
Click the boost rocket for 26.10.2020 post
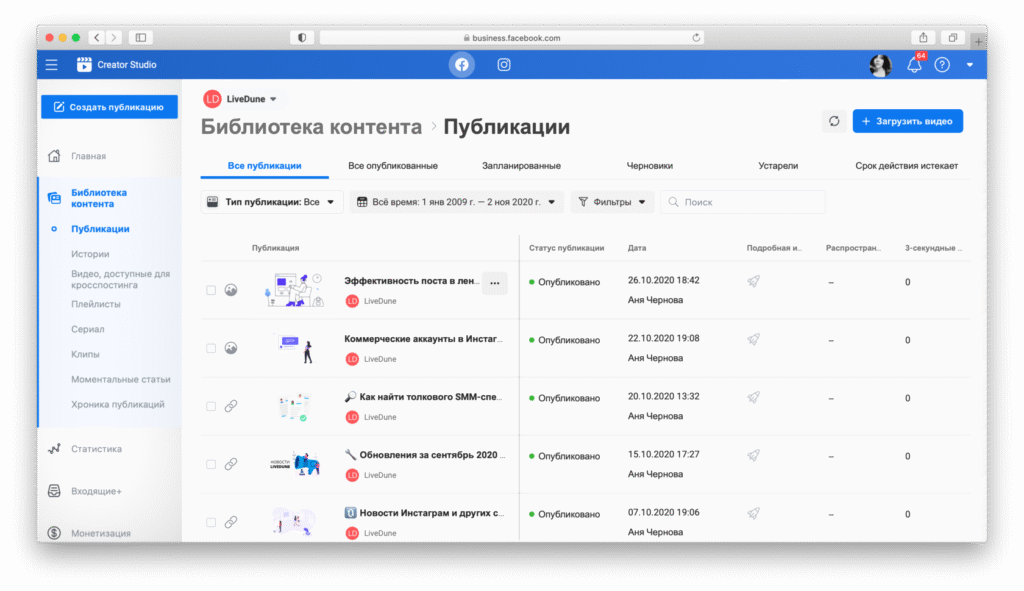pyautogui.click(x=754, y=282)
